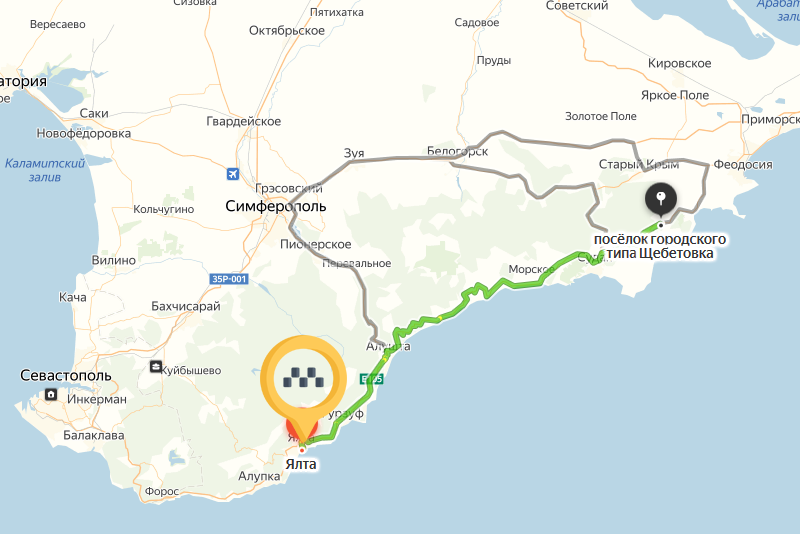Viewport: 800px width, 534px height.
Task: Click the briefcase icon beside Куйбышево
Action: pyautogui.click(x=156, y=367)
